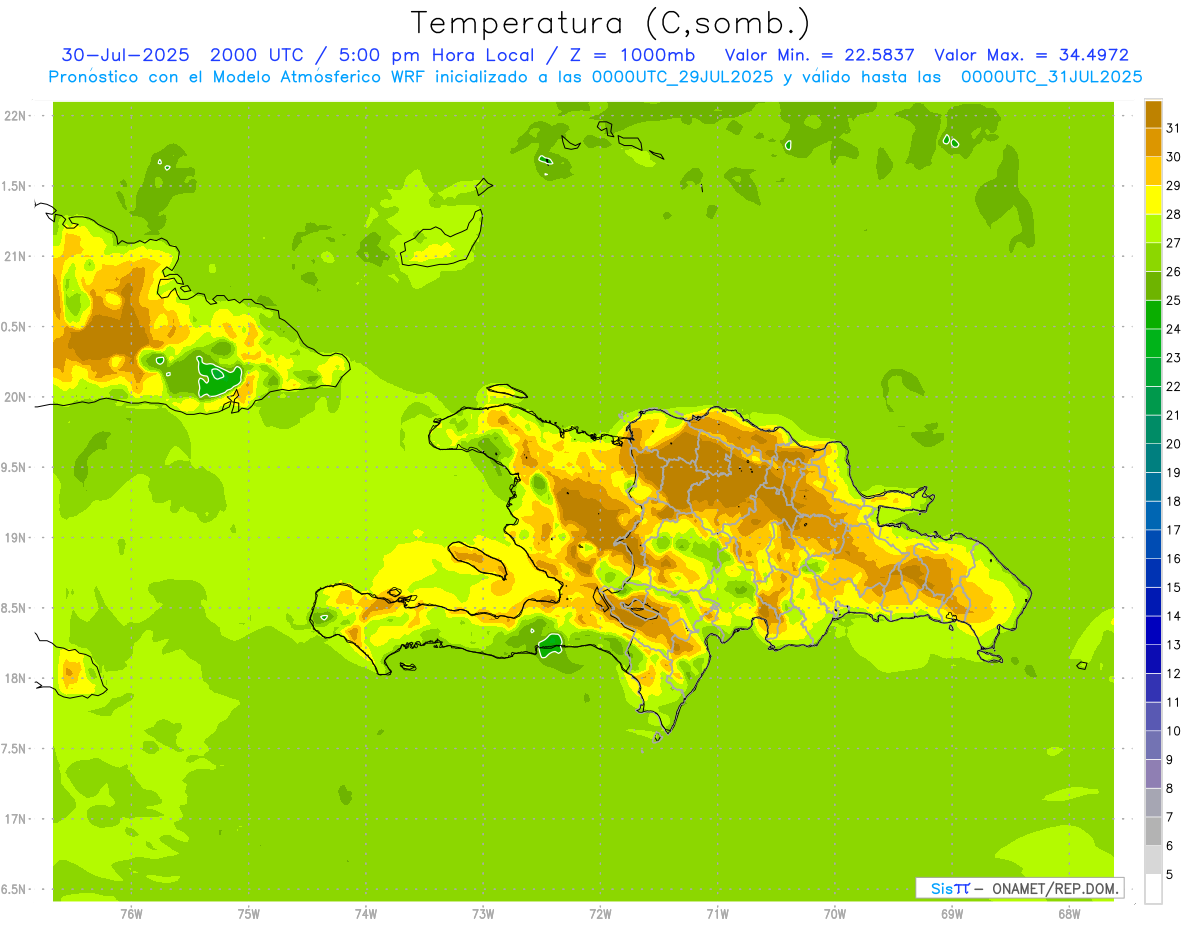Pick the white swatch below 5
Image resolution: width=1200 pixels, height=927 pixels.
(x=1153, y=889)
